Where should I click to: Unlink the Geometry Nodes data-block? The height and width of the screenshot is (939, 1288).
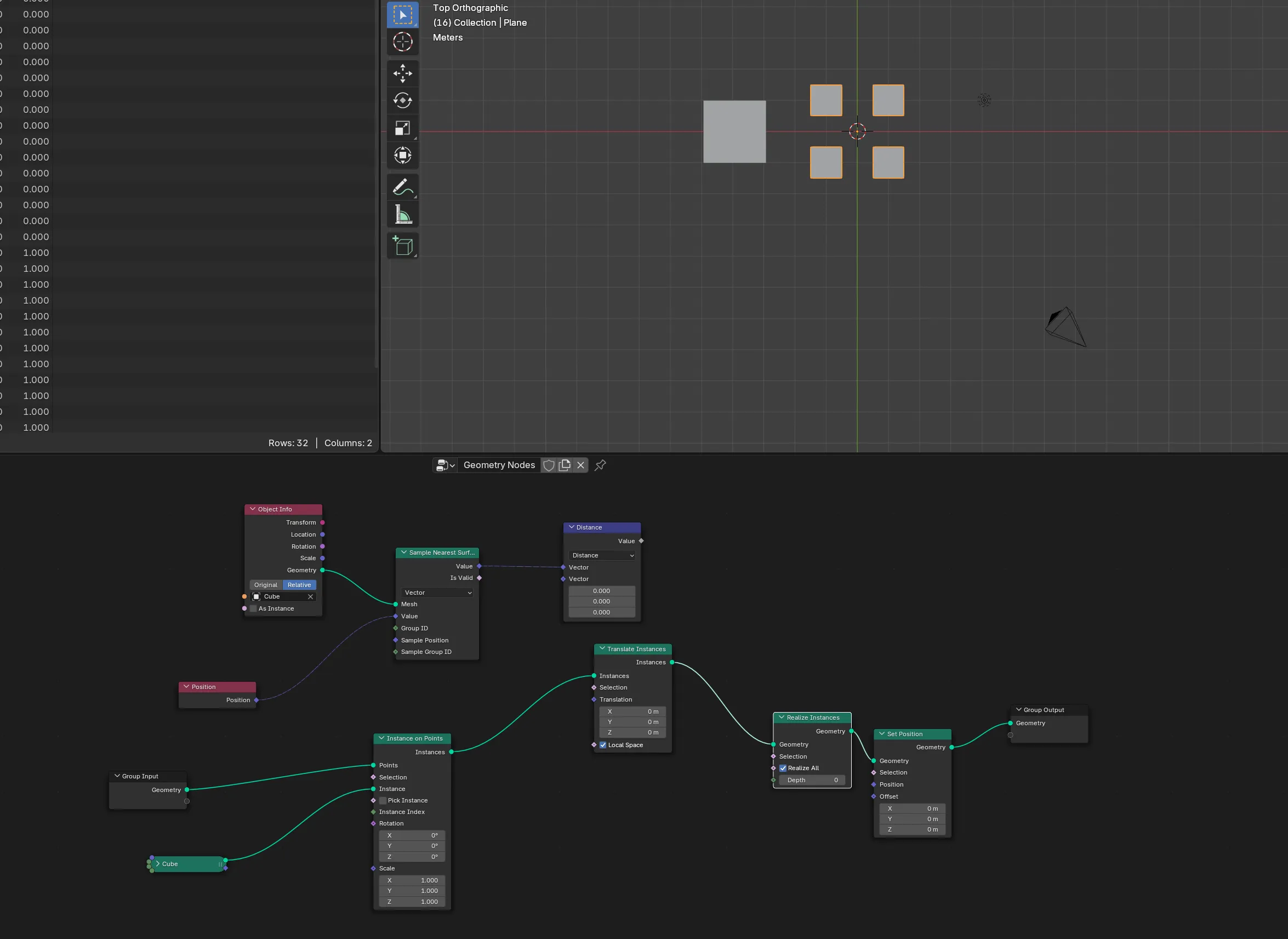(x=580, y=465)
